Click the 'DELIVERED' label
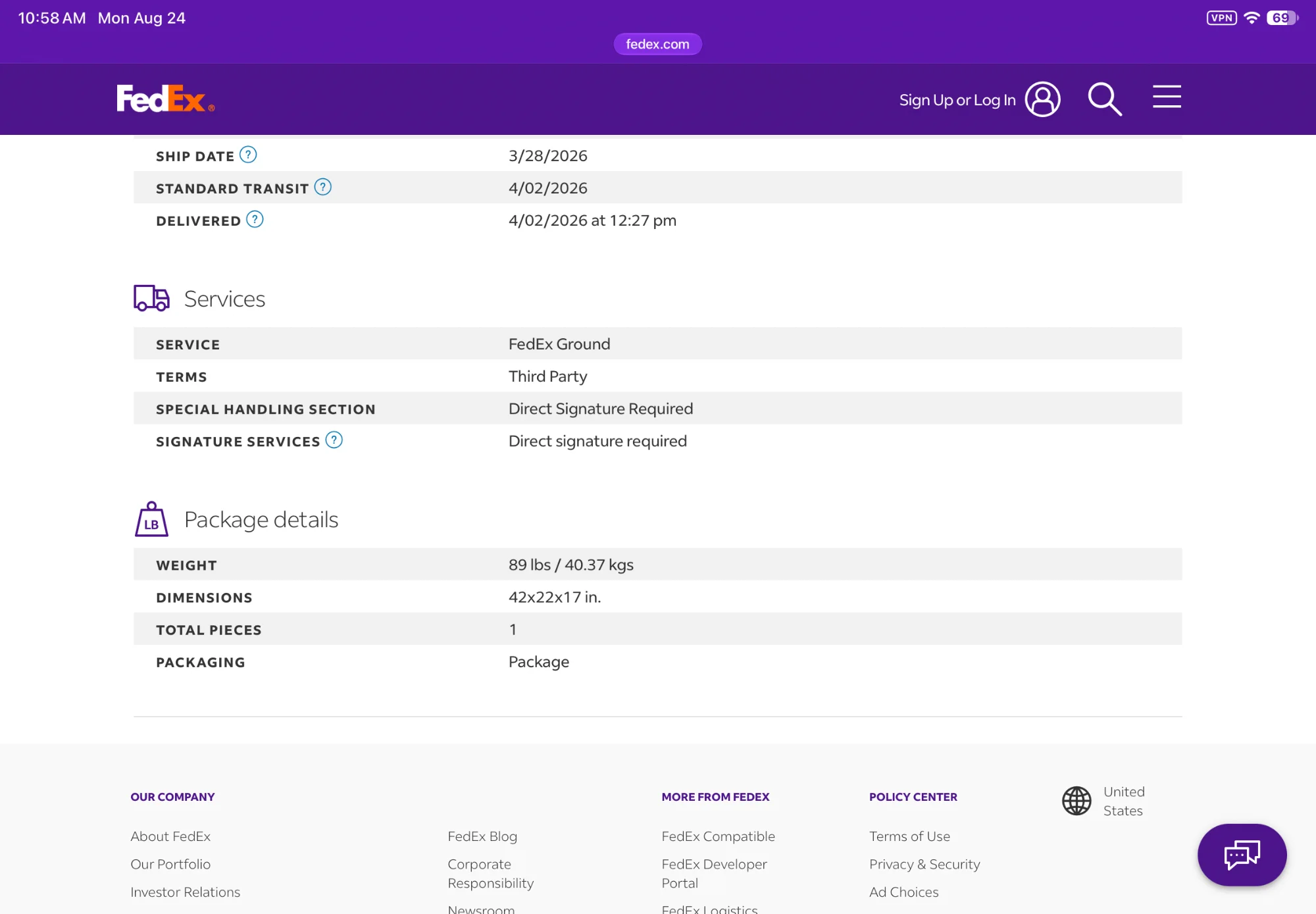Viewport: 1316px width, 914px height. click(x=199, y=221)
